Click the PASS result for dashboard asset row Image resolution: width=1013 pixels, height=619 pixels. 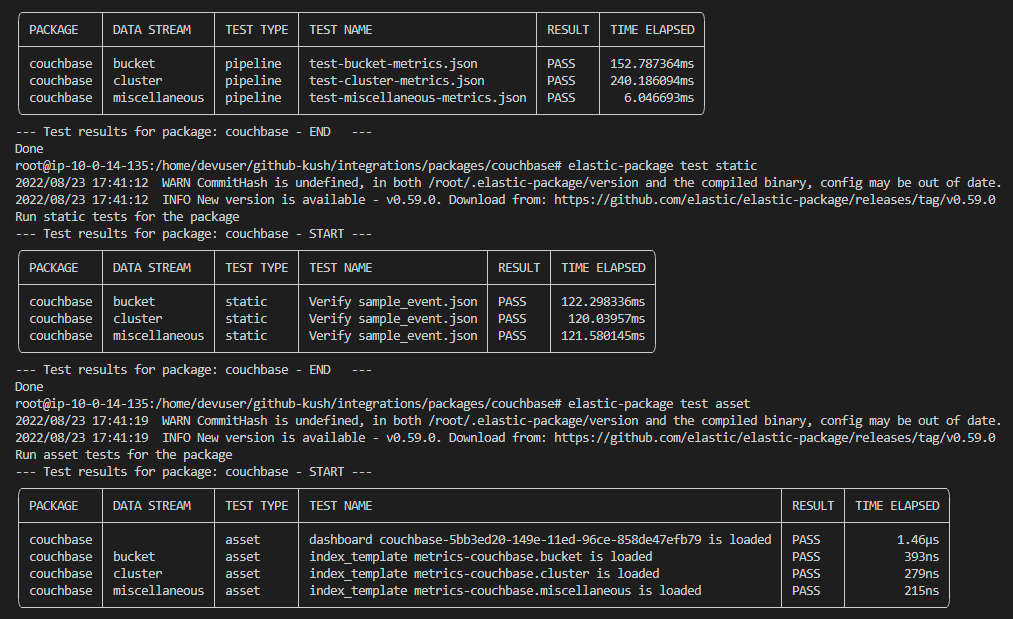pyautogui.click(x=806, y=540)
